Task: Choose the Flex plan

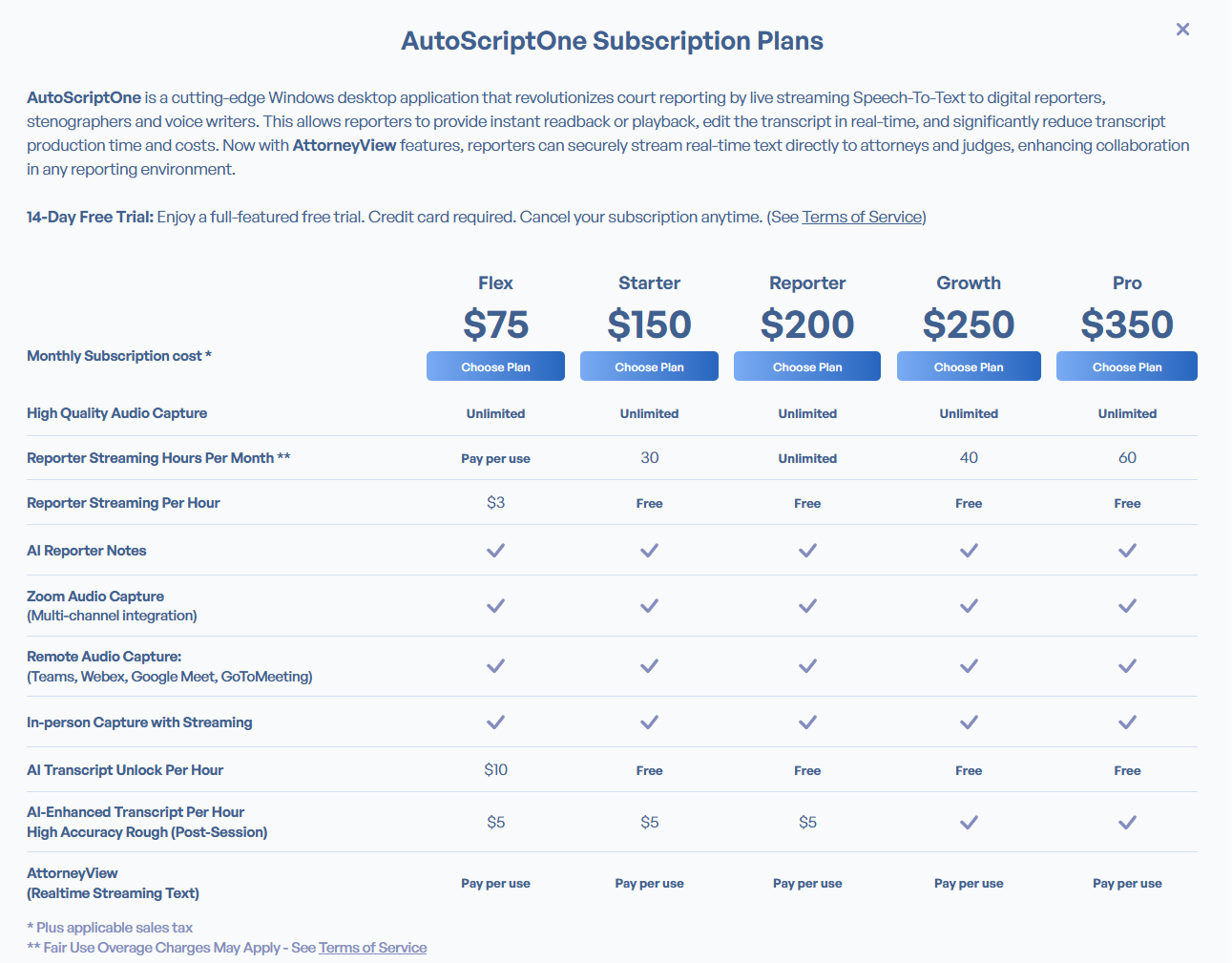Action: pos(495,366)
